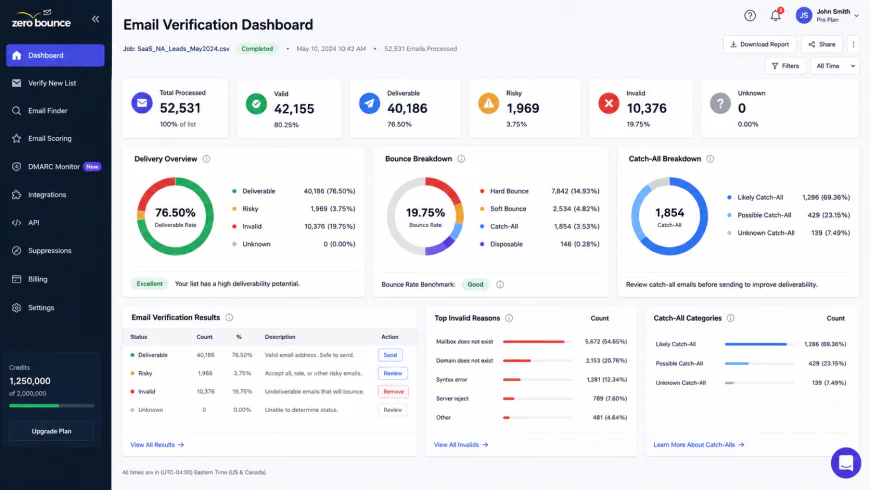The width and height of the screenshot is (870, 490).
Task: Click the Completed status badge
Action: click(x=257, y=49)
